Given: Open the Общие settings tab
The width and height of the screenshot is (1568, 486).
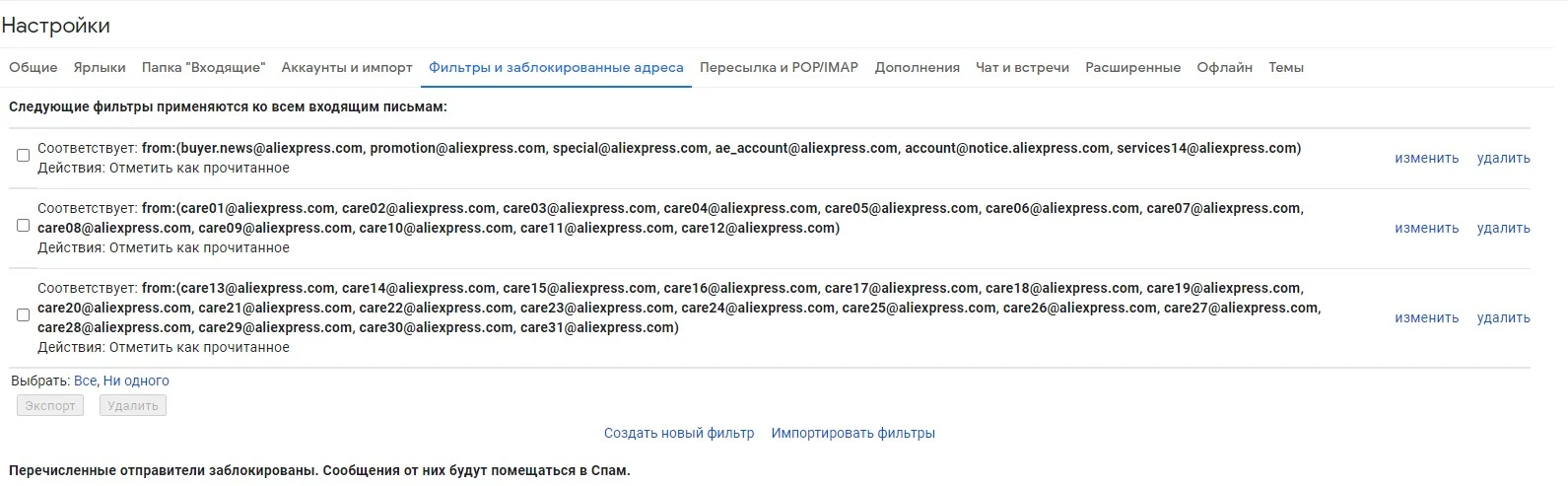Looking at the screenshot, I should [x=33, y=67].
